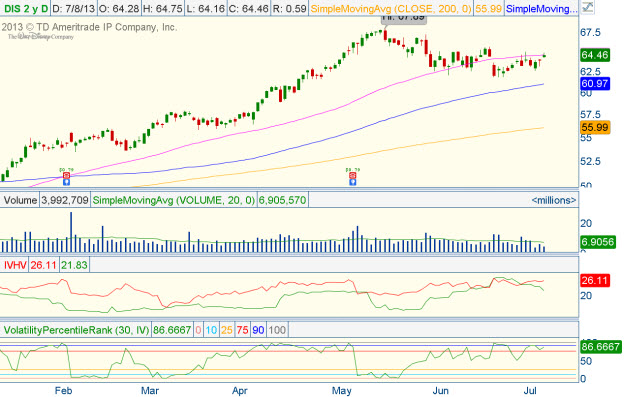Screen dimensions: 625x397
Task: Click the blue 60.97 moving average bubble
Action: coord(595,84)
